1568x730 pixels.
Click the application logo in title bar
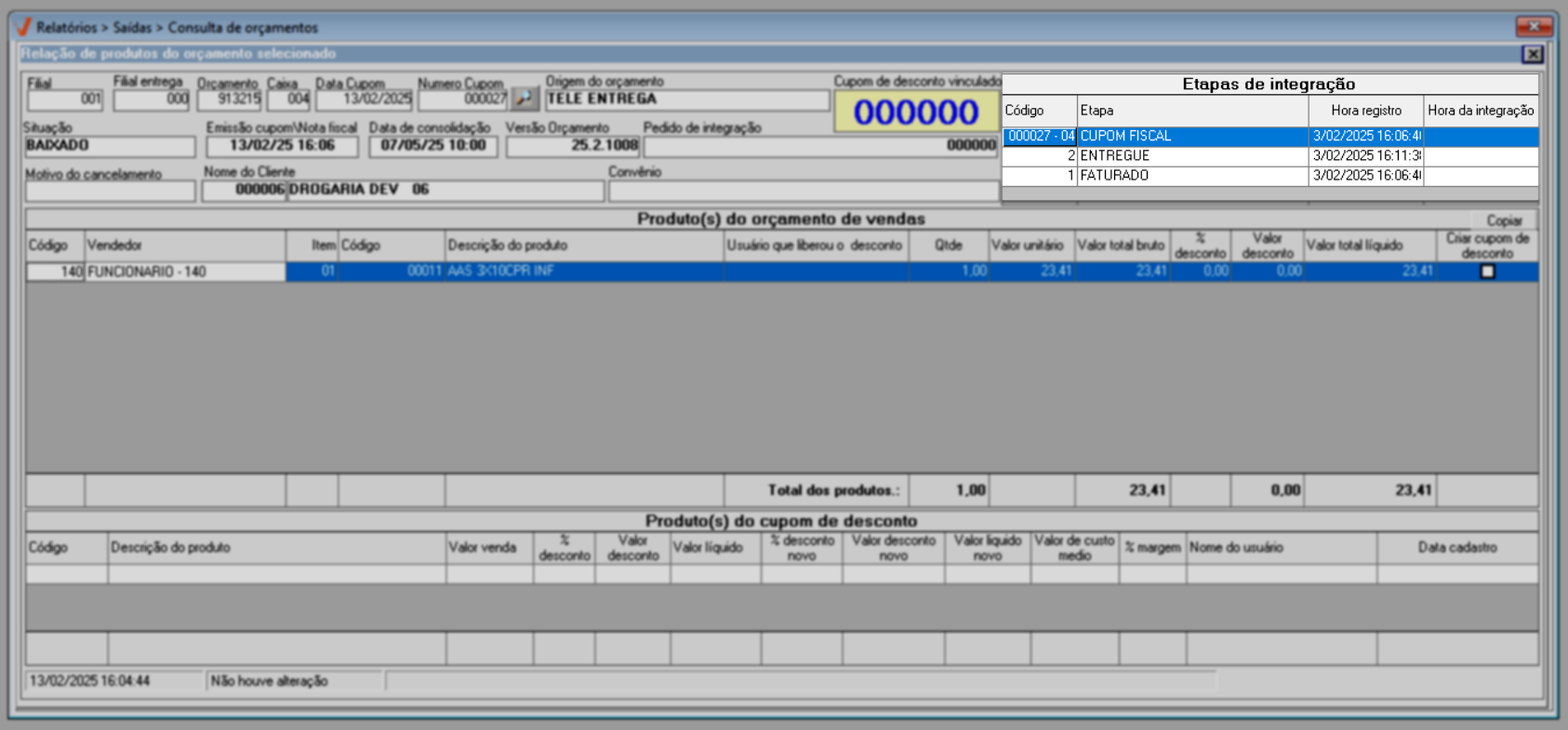pos(23,27)
